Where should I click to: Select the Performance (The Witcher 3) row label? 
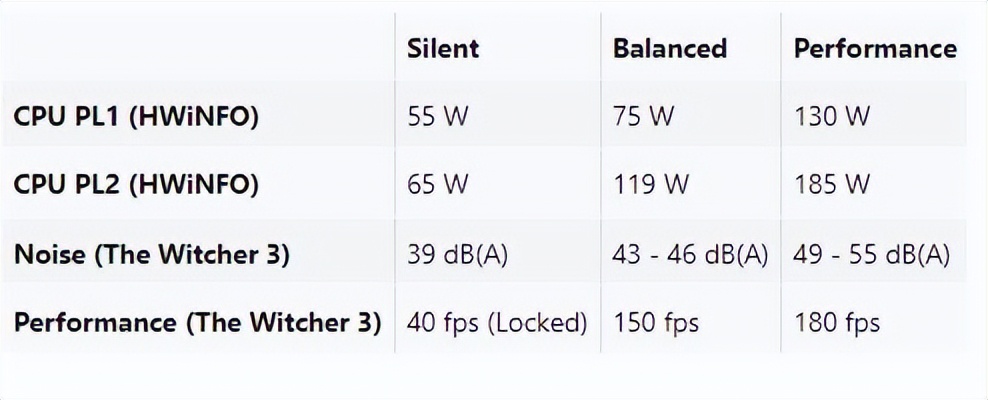tap(197, 323)
